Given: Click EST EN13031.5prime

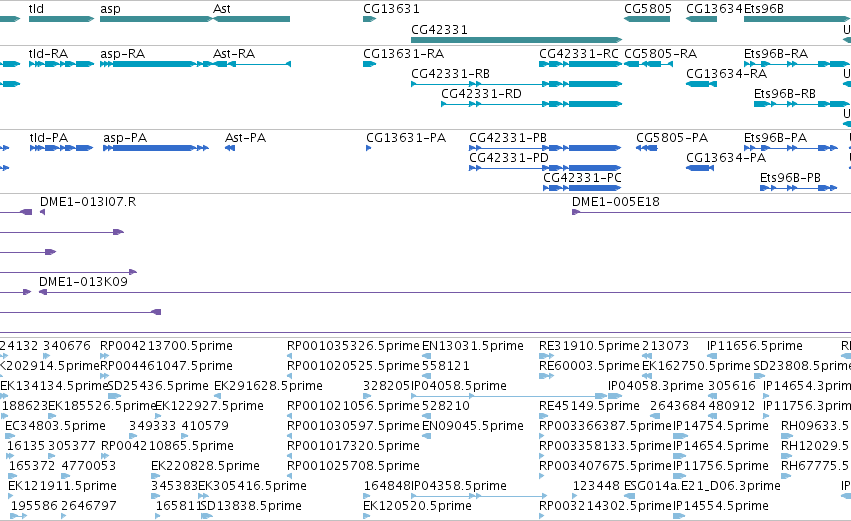Looking at the screenshot, I should coord(473,346).
